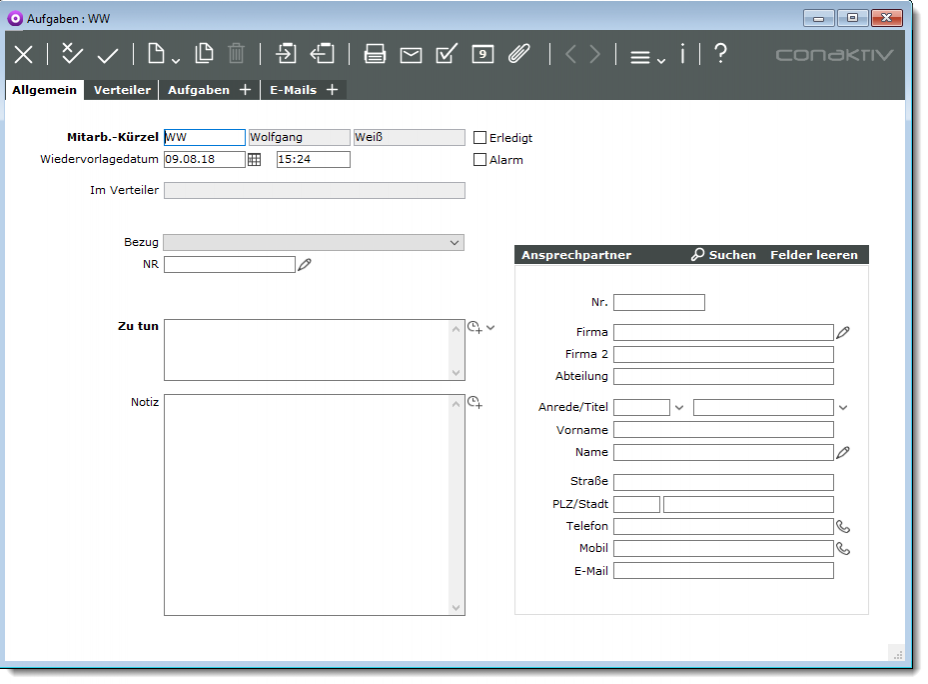Click the pencil icon beside Firma field
This screenshot has height=684, width=928.
[x=843, y=332]
